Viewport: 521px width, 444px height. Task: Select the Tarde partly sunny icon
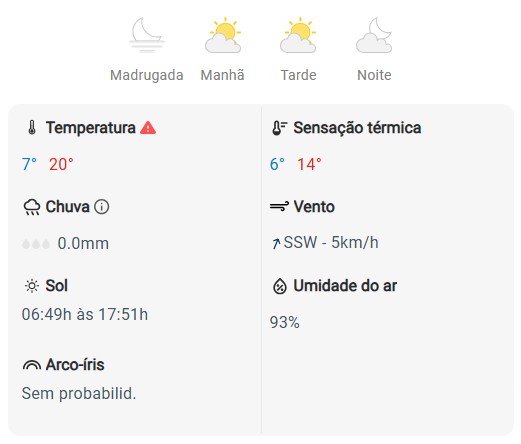click(298, 35)
